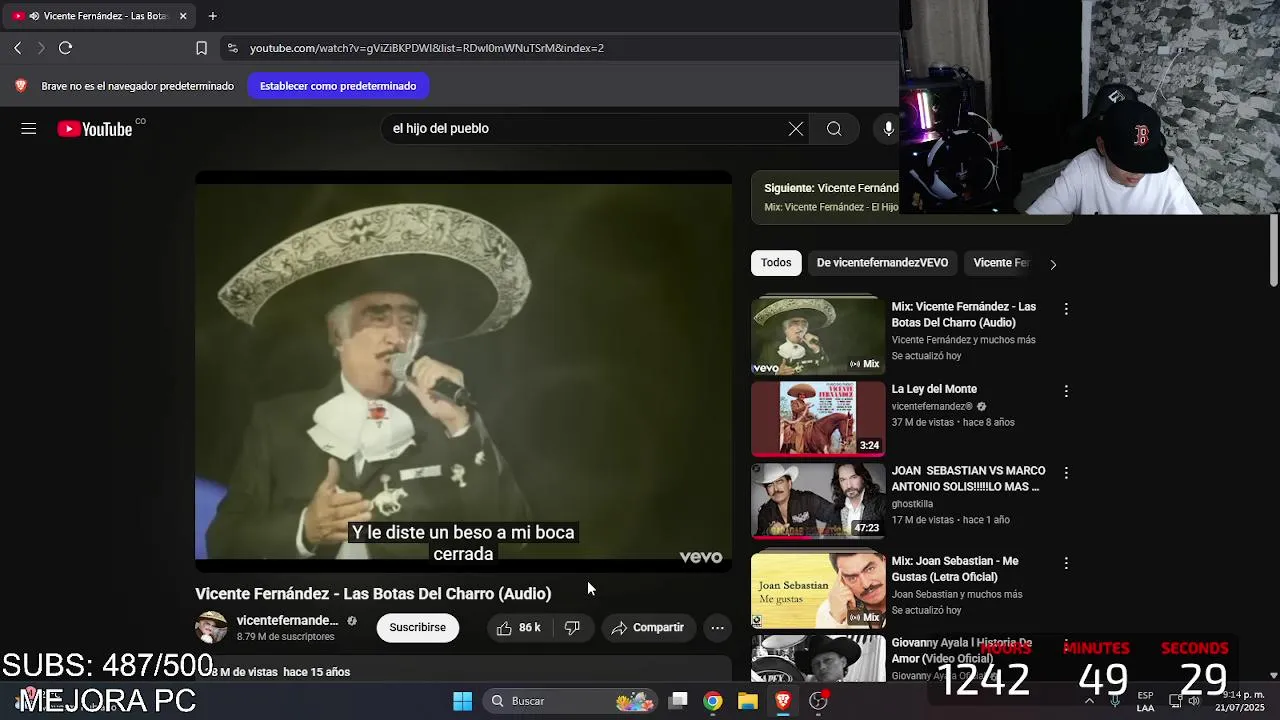Open a new browser tab

click(212, 16)
